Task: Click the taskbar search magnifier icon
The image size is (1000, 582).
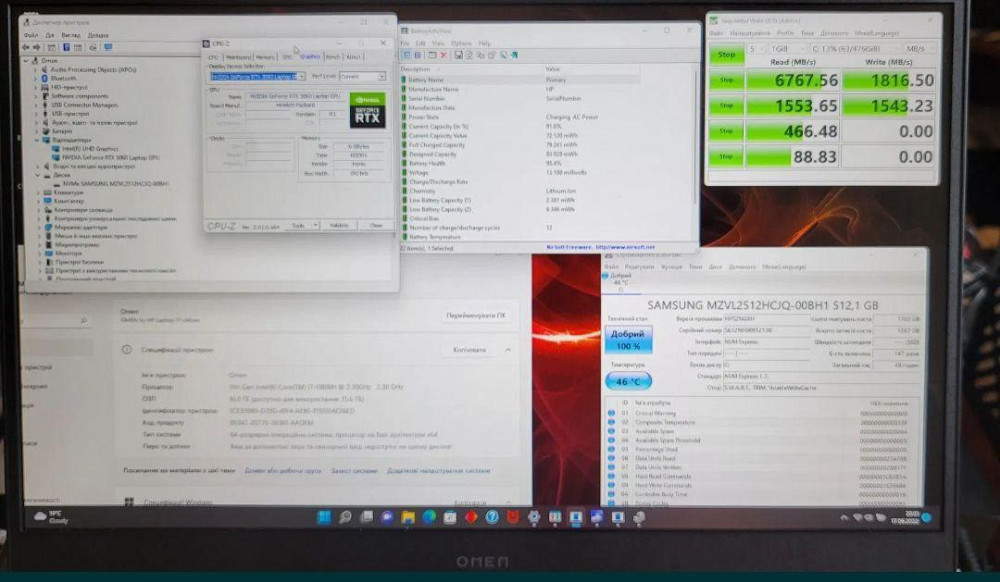Action: point(345,517)
